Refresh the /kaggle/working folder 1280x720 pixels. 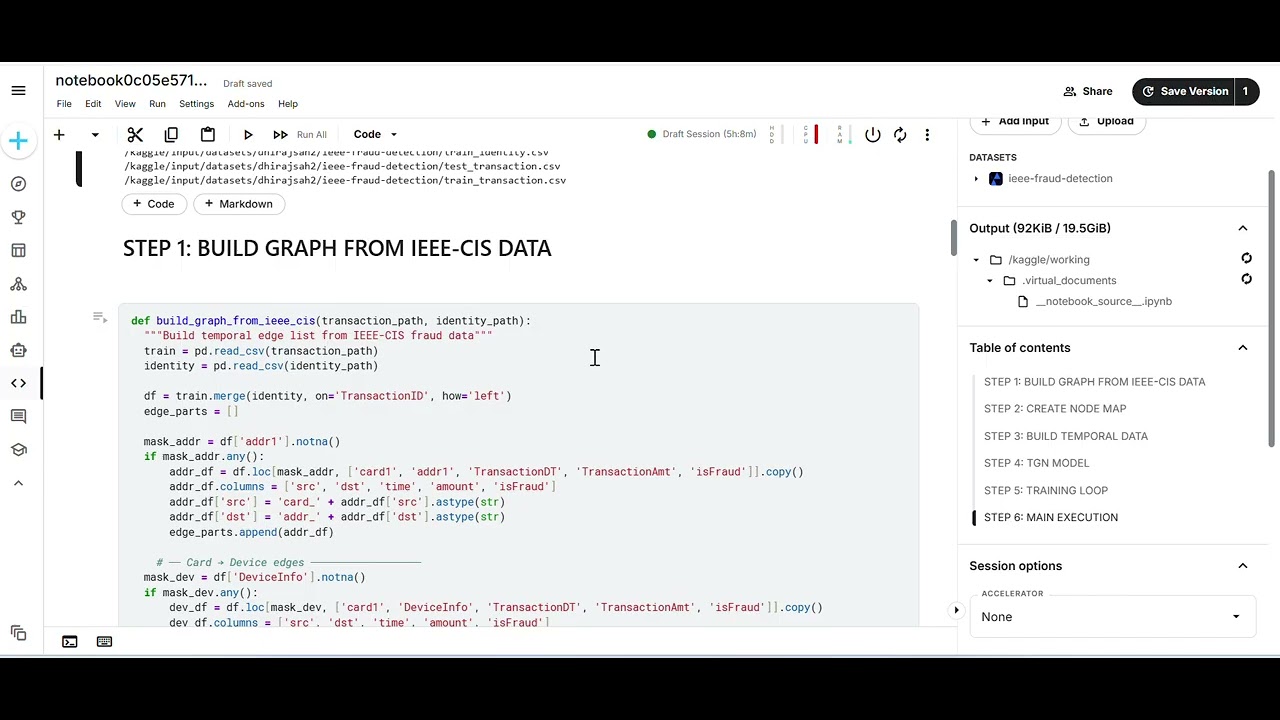point(1246,259)
